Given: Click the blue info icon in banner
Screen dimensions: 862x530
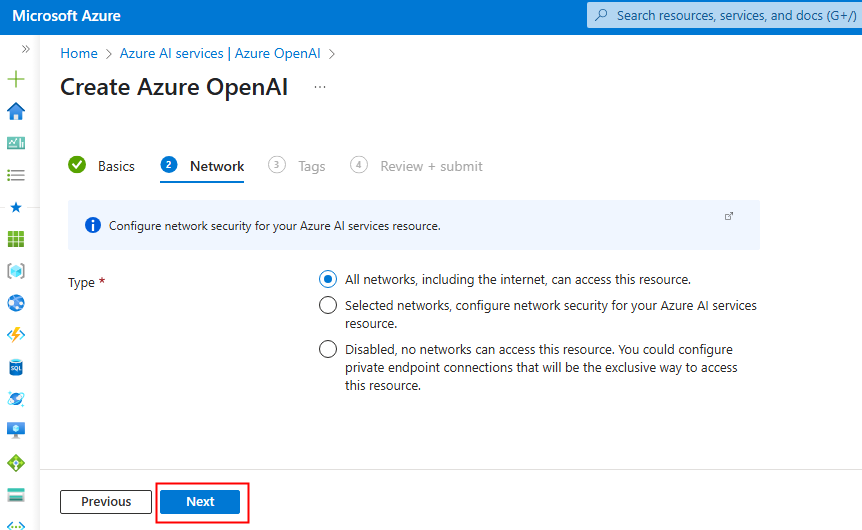Looking at the screenshot, I should click(x=93, y=225).
